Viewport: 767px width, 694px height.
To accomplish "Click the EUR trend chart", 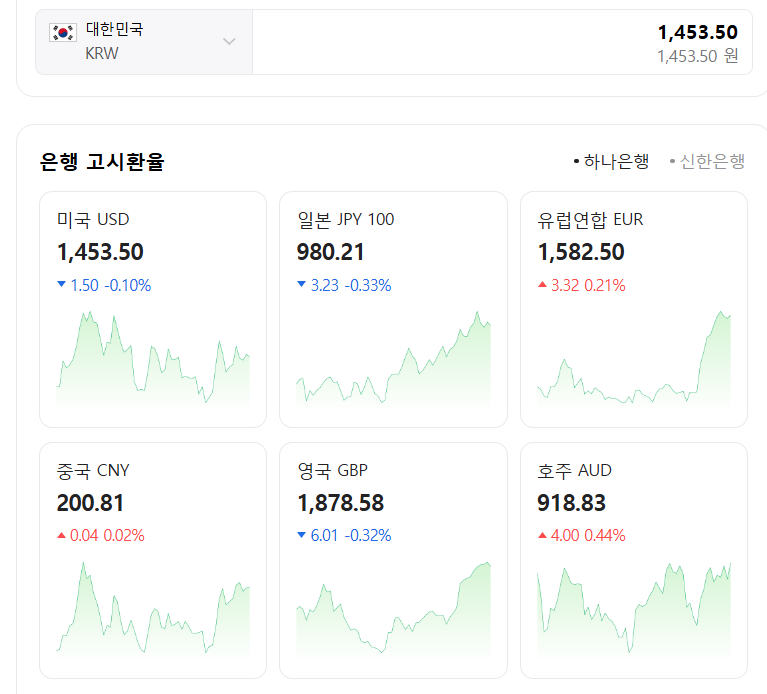I will [x=634, y=358].
